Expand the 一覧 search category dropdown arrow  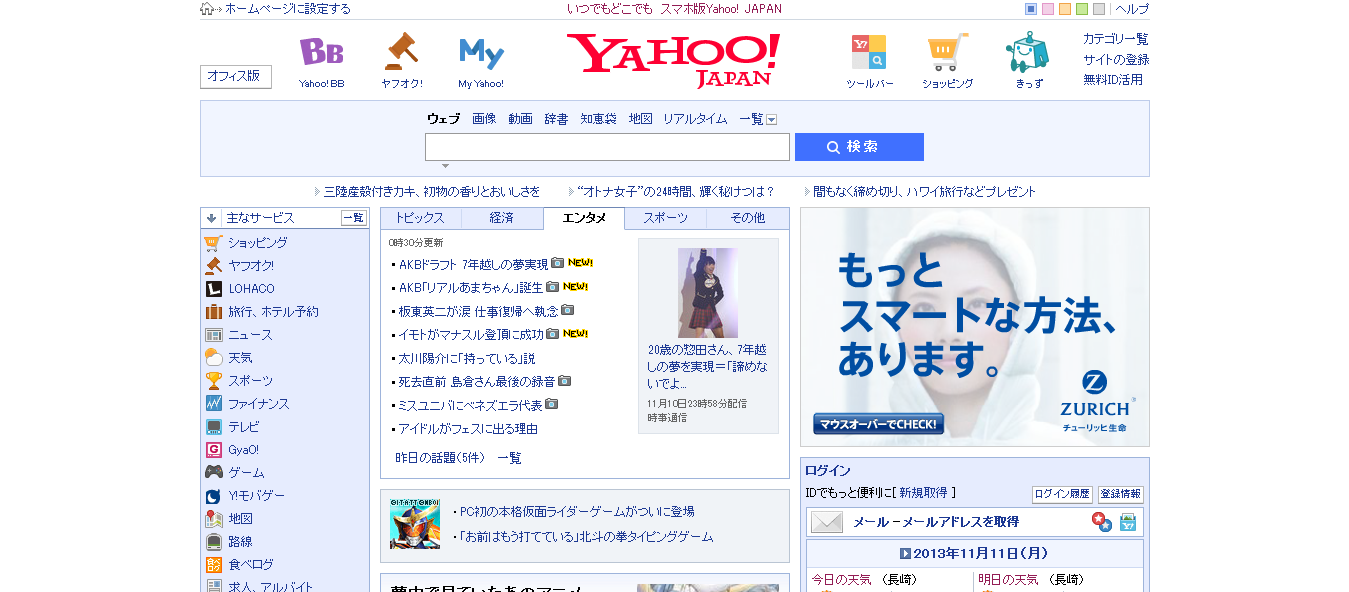click(771, 120)
